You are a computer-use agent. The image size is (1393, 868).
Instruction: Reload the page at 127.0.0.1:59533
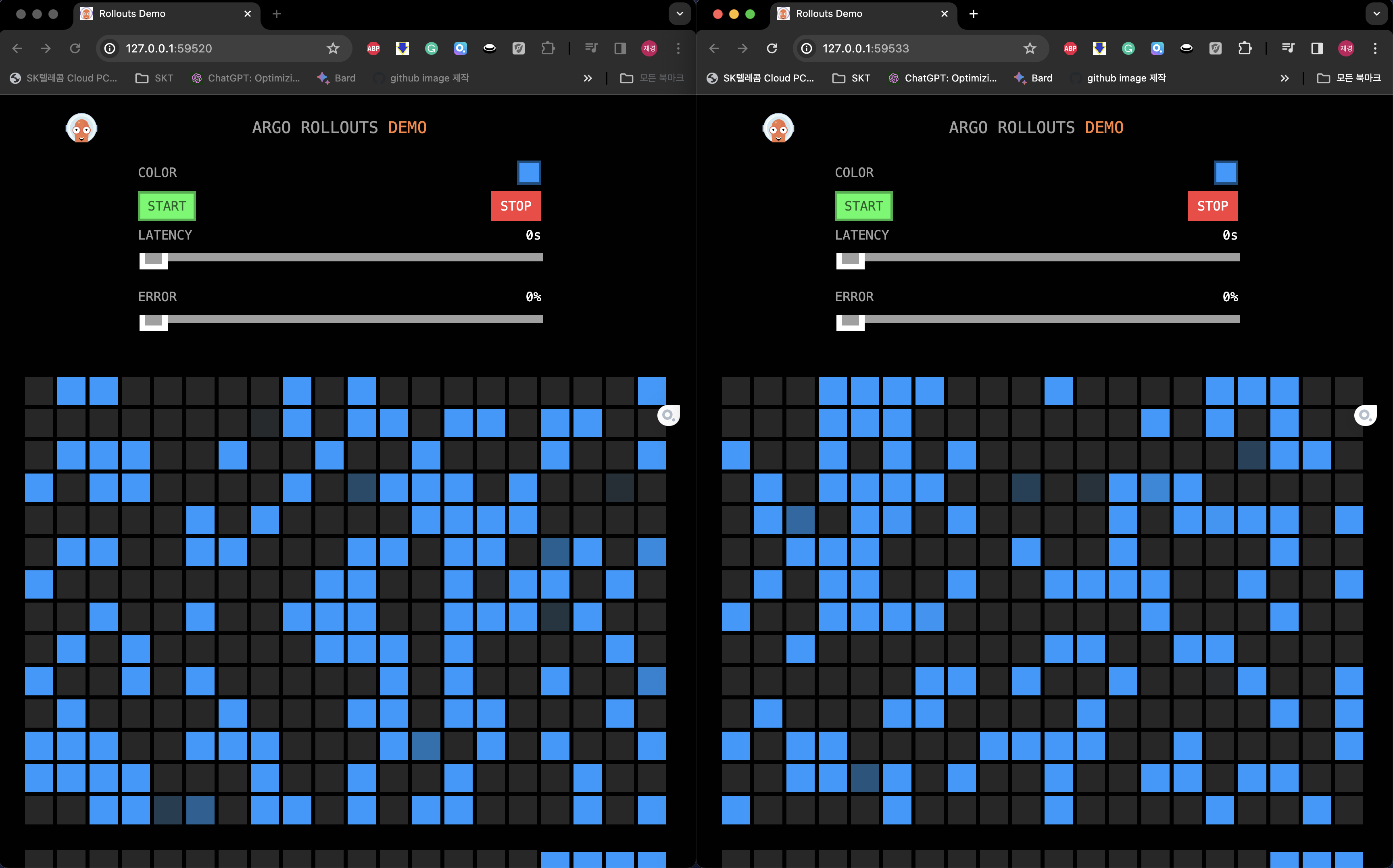pyautogui.click(x=772, y=48)
